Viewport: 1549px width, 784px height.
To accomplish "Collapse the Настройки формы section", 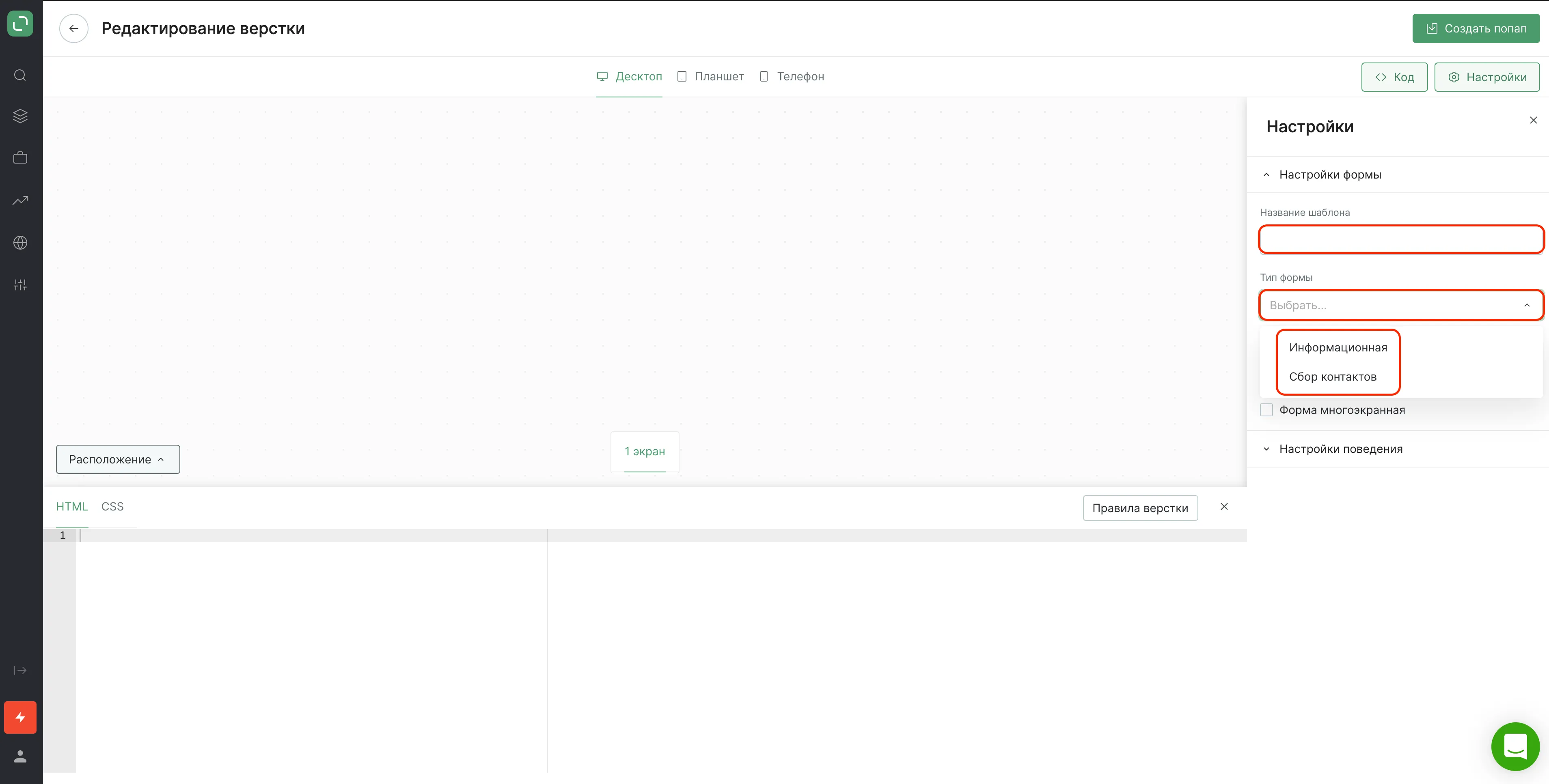I will pyautogui.click(x=1398, y=175).
